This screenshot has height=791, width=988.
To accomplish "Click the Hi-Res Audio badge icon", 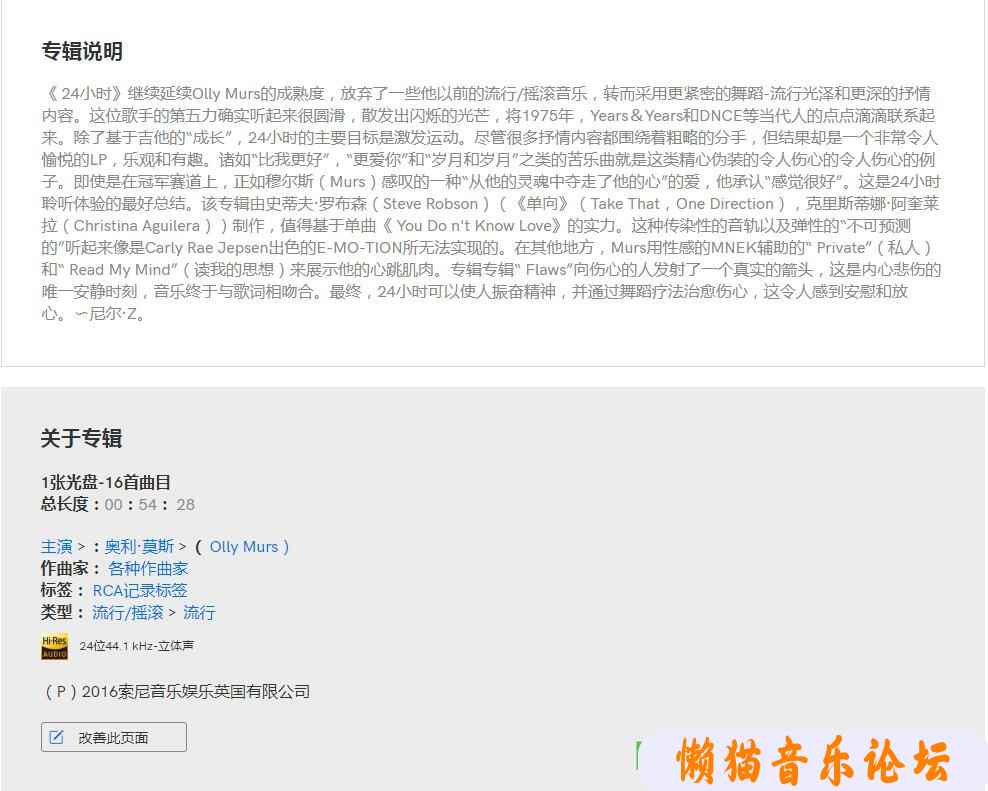I will pos(55,647).
